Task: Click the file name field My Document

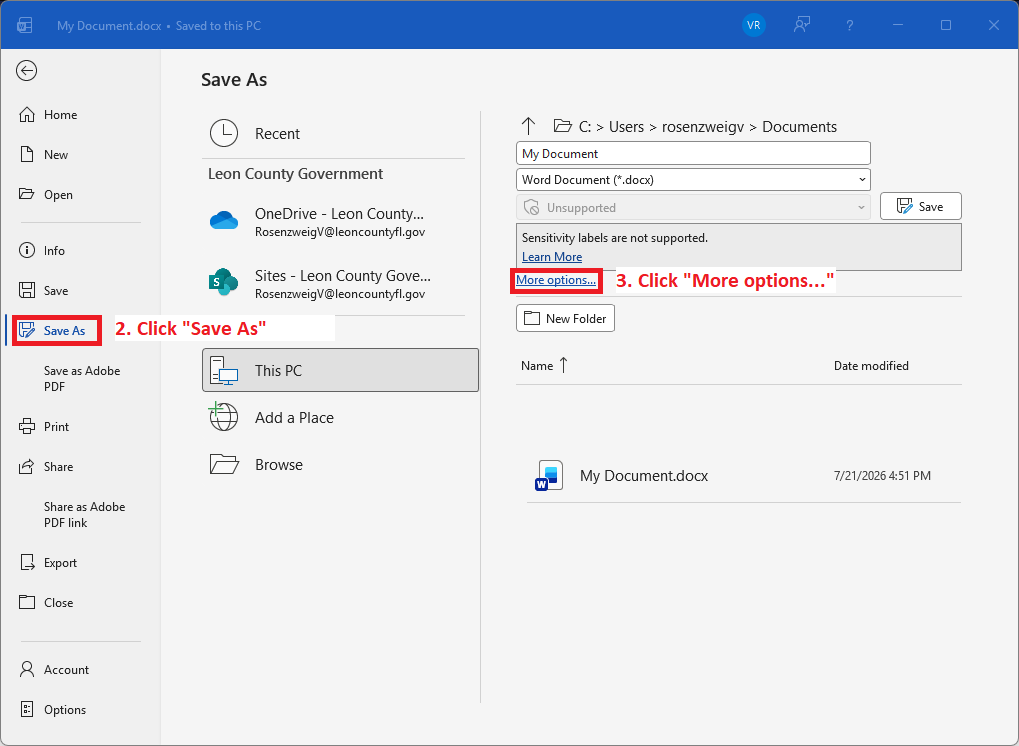Action: click(693, 153)
